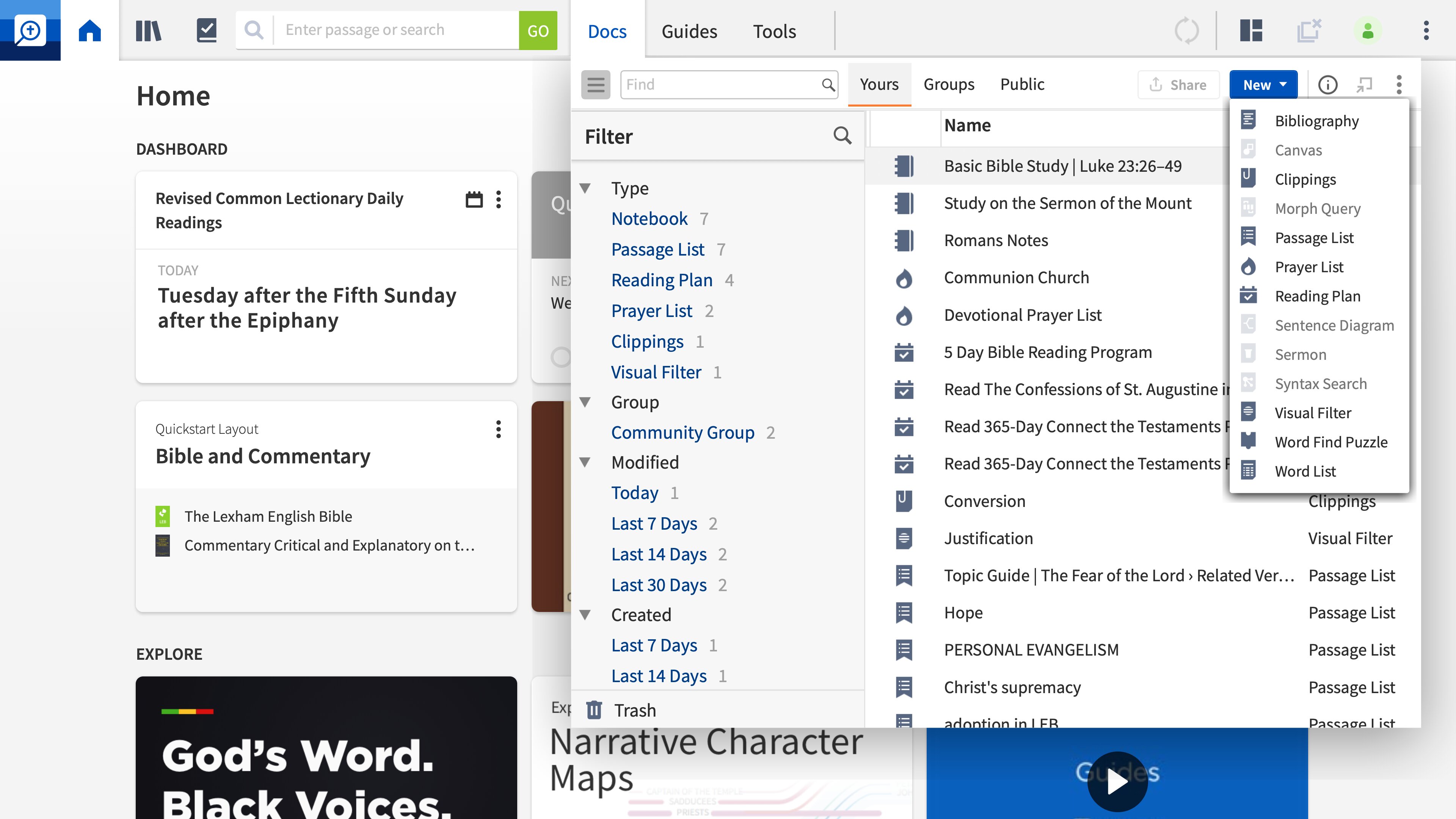Image resolution: width=1456 pixels, height=819 pixels.
Task: Choose Visual Filter from New menu
Action: tap(1319, 413)
